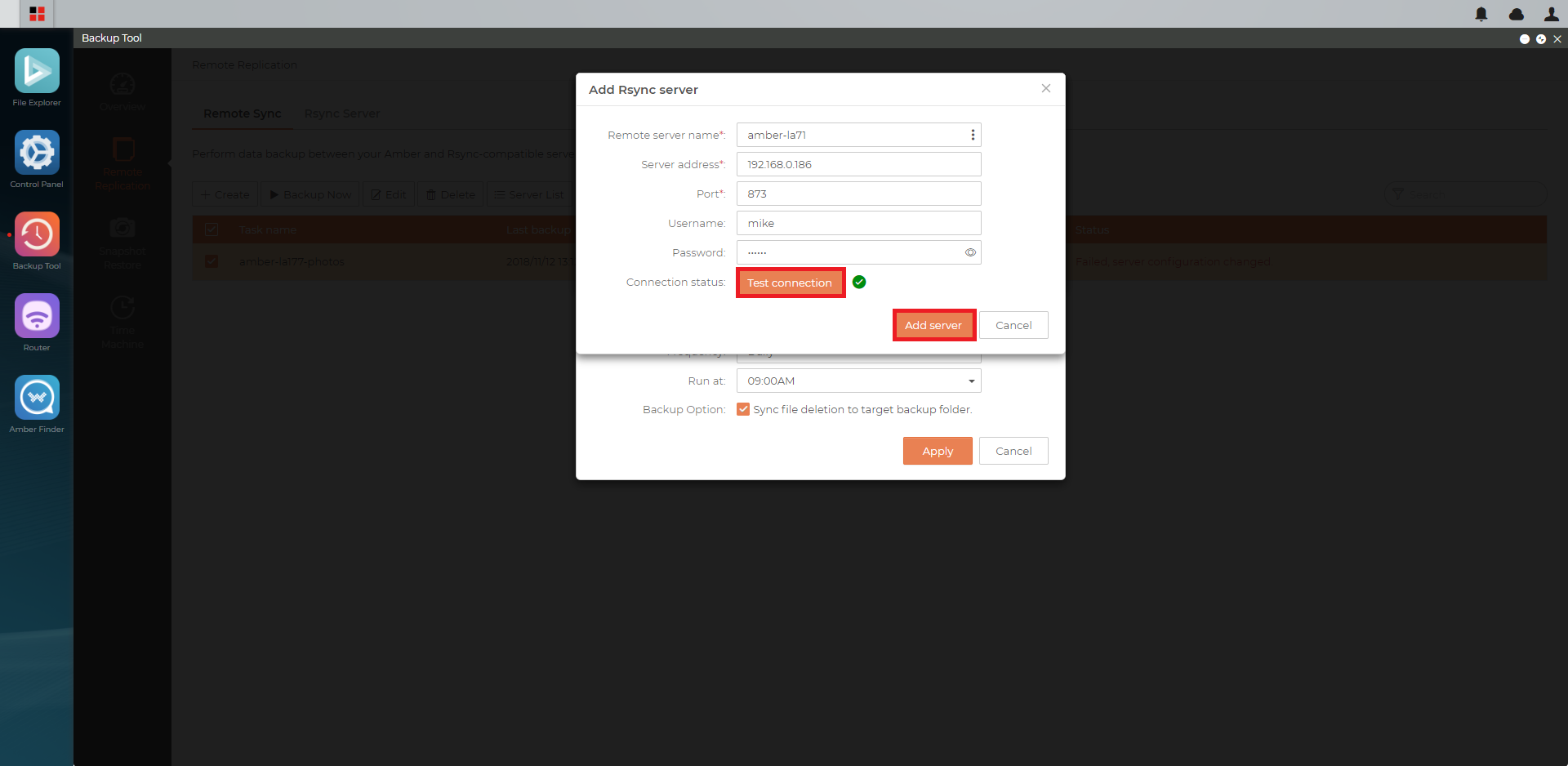The image size is (1568, 766).
Task: Click the Apply button
Action: click(x=938, y=451)
